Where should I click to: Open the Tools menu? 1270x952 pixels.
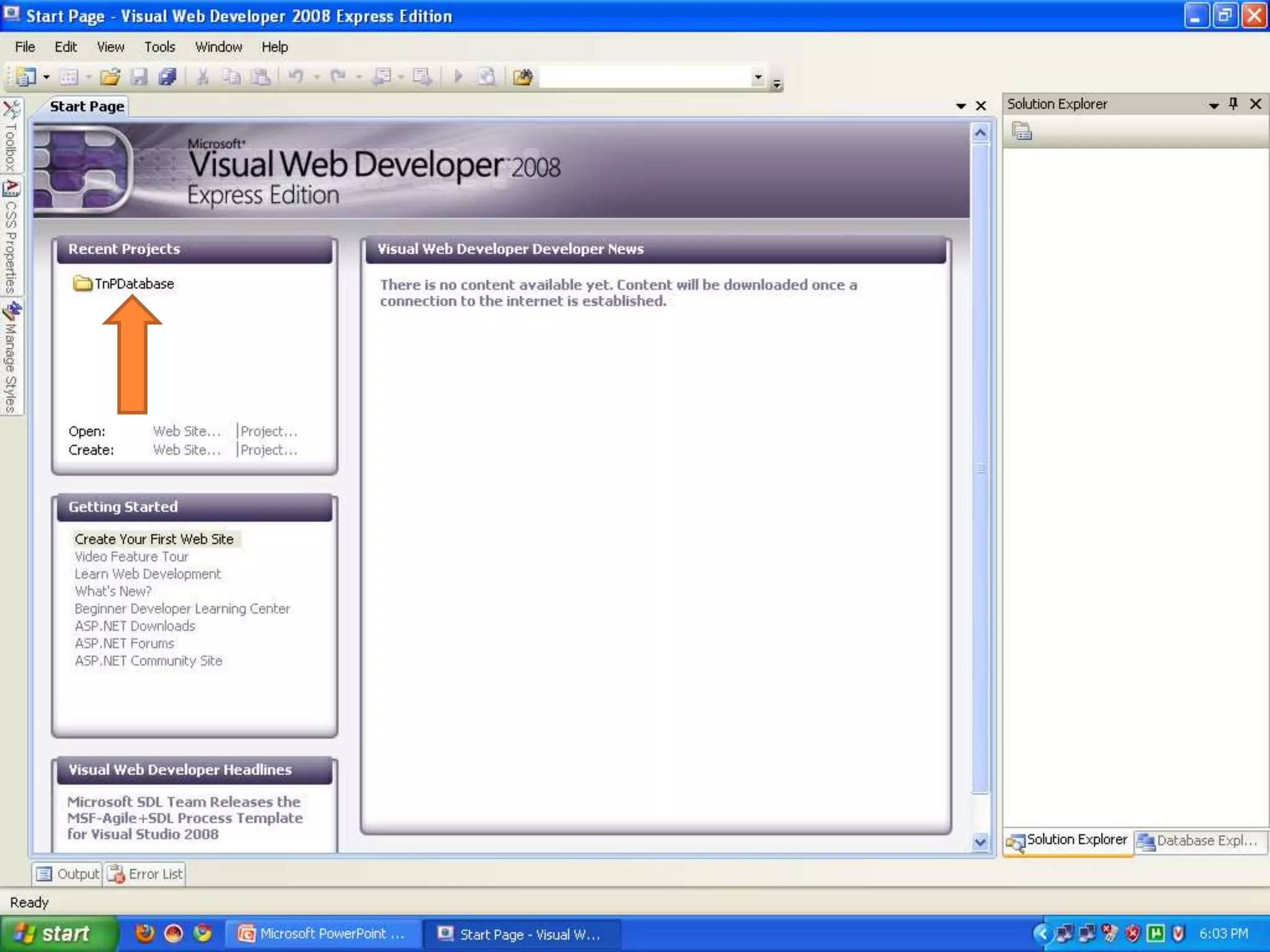(x=159, y=47)
